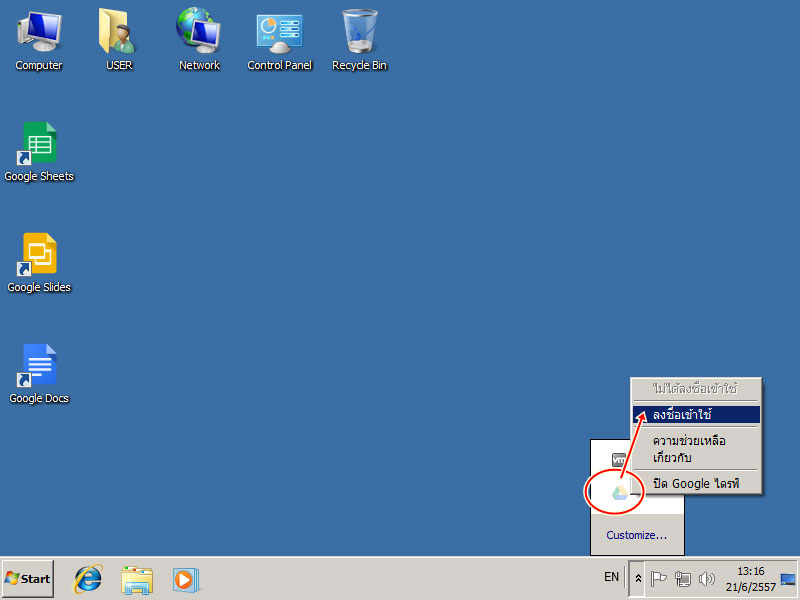This screenshot has width=800, height=600.
Task: Click the Action Center flag icon
Action: coord(659,579)
